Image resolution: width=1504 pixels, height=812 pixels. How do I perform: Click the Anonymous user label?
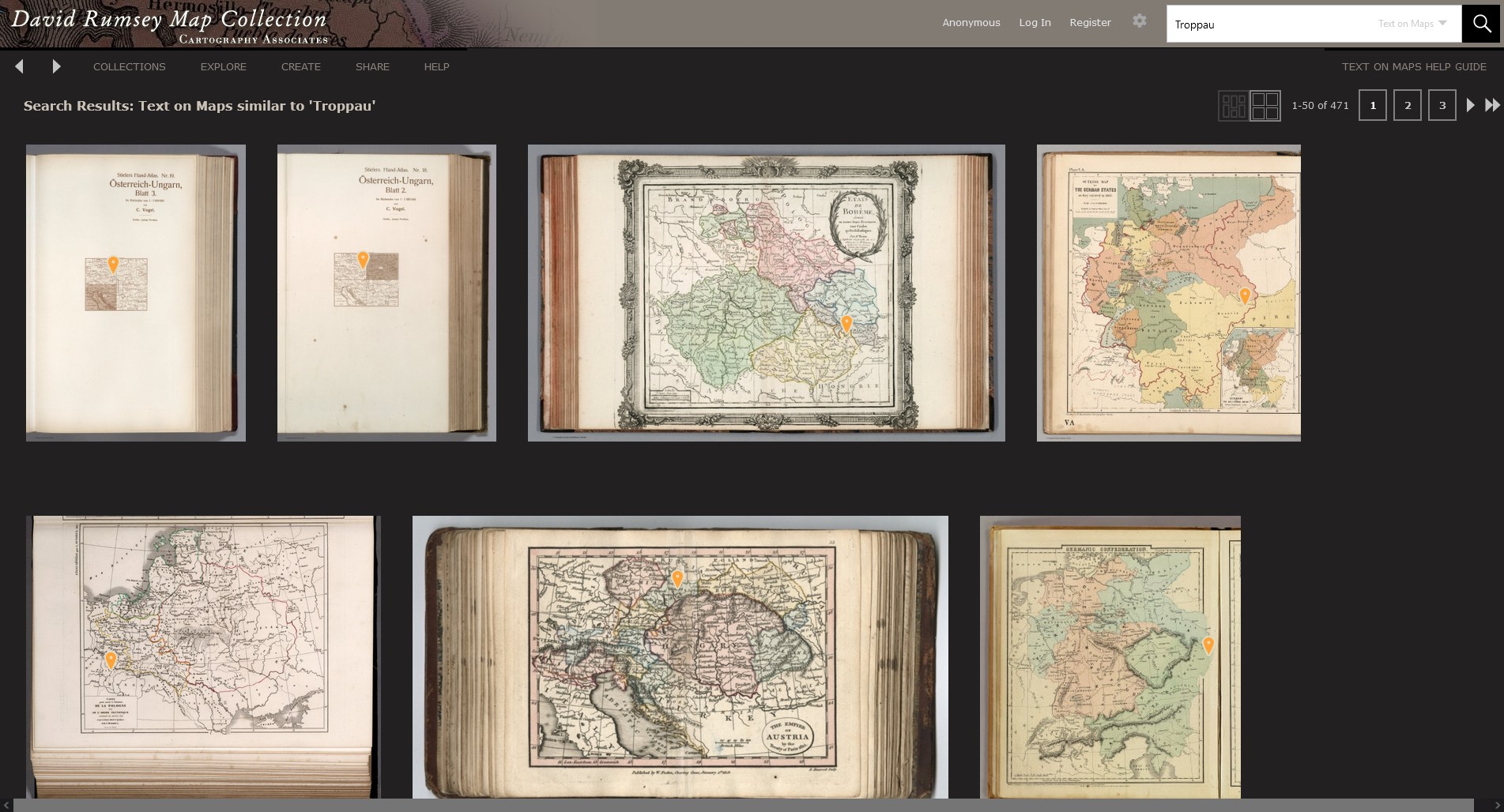tap(971, 22)
